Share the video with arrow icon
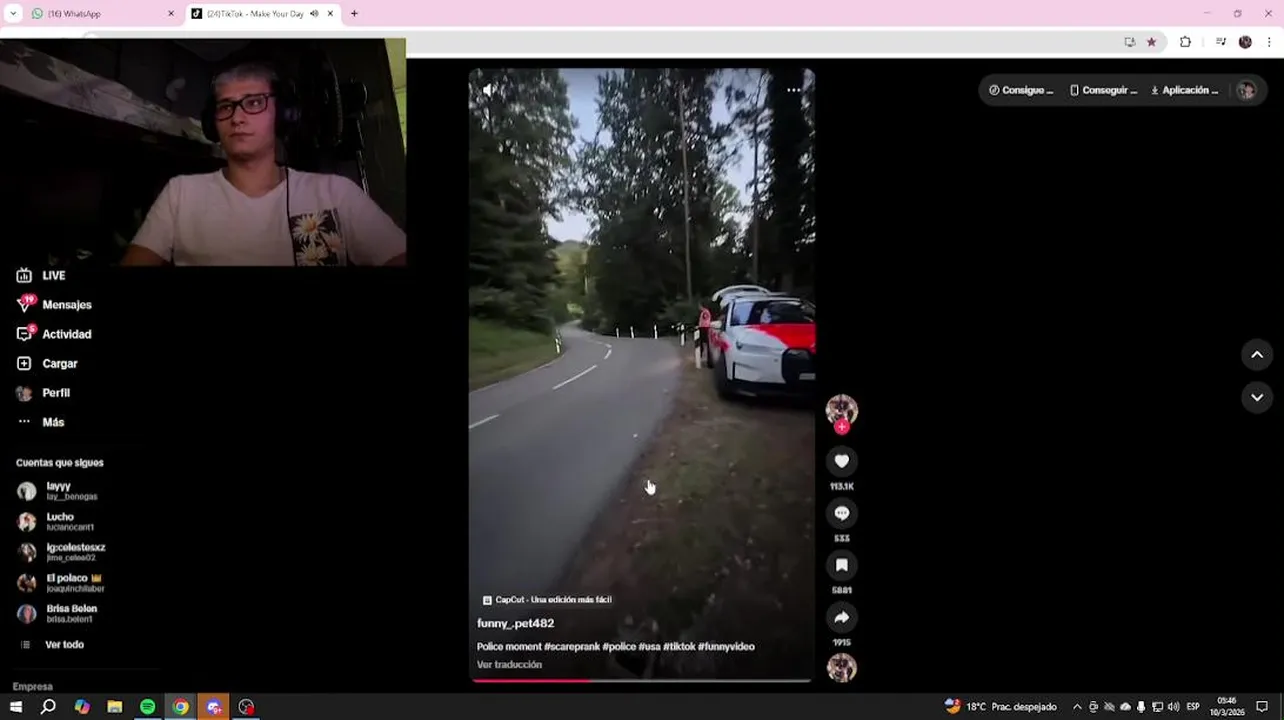This screenshot has width=1284, height=720. click(x=842, y=617)
